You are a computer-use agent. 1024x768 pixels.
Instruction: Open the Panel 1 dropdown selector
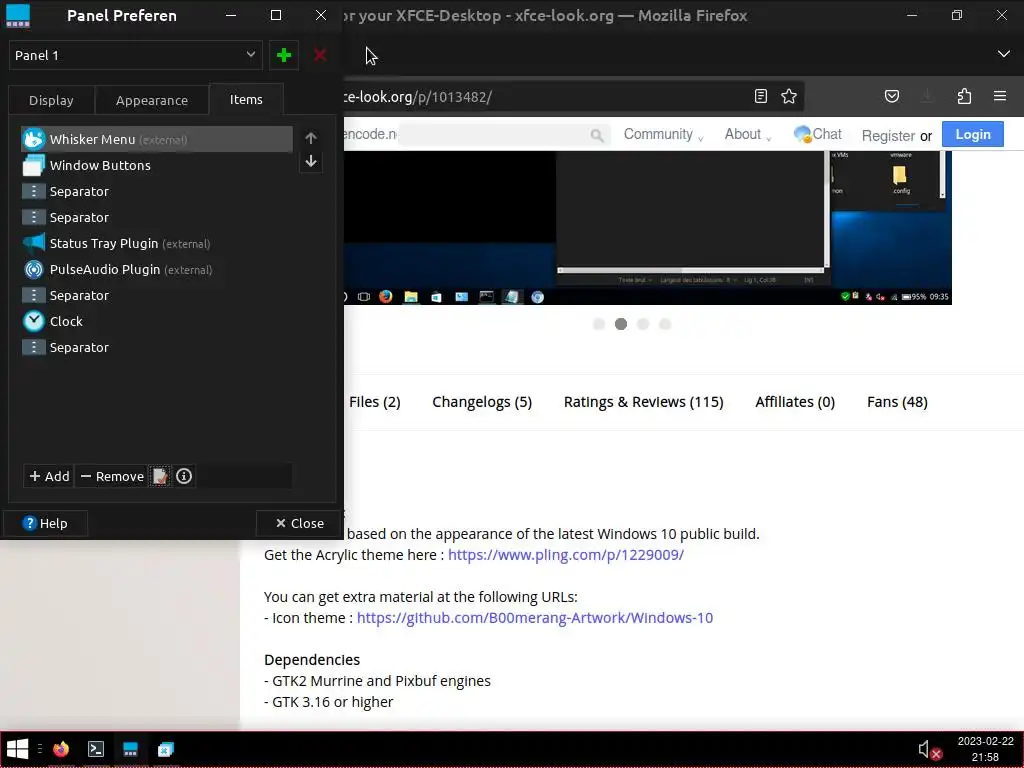click(x=135, y=56)
